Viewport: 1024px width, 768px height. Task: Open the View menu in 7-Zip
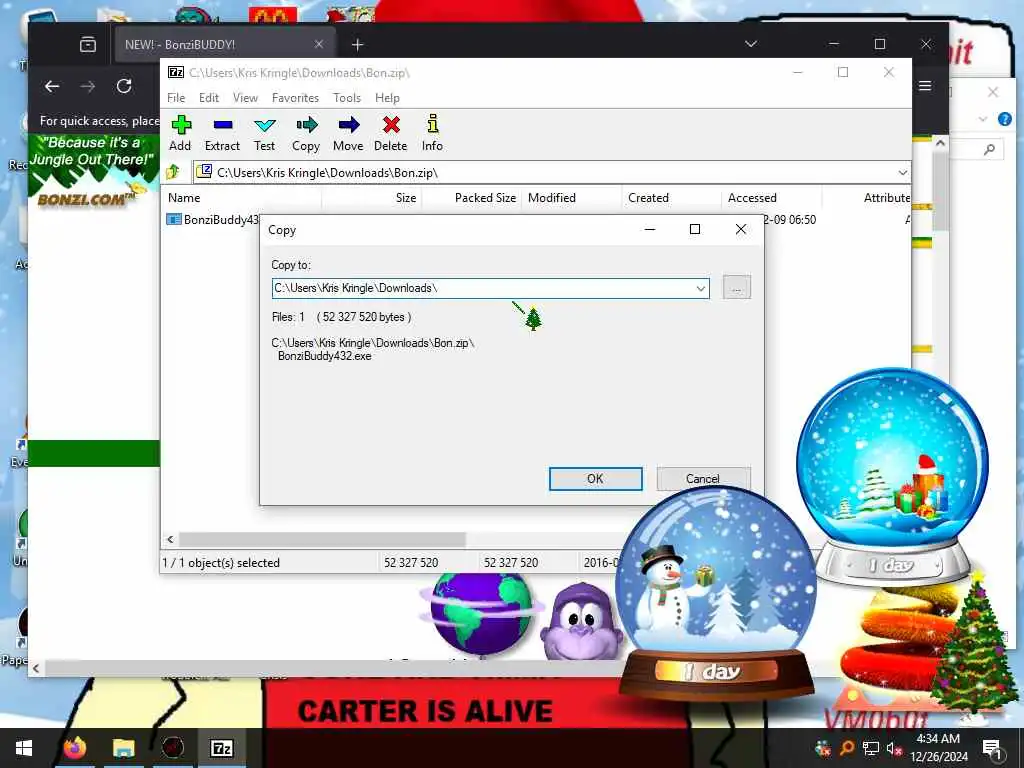click(x=245, y=98)
